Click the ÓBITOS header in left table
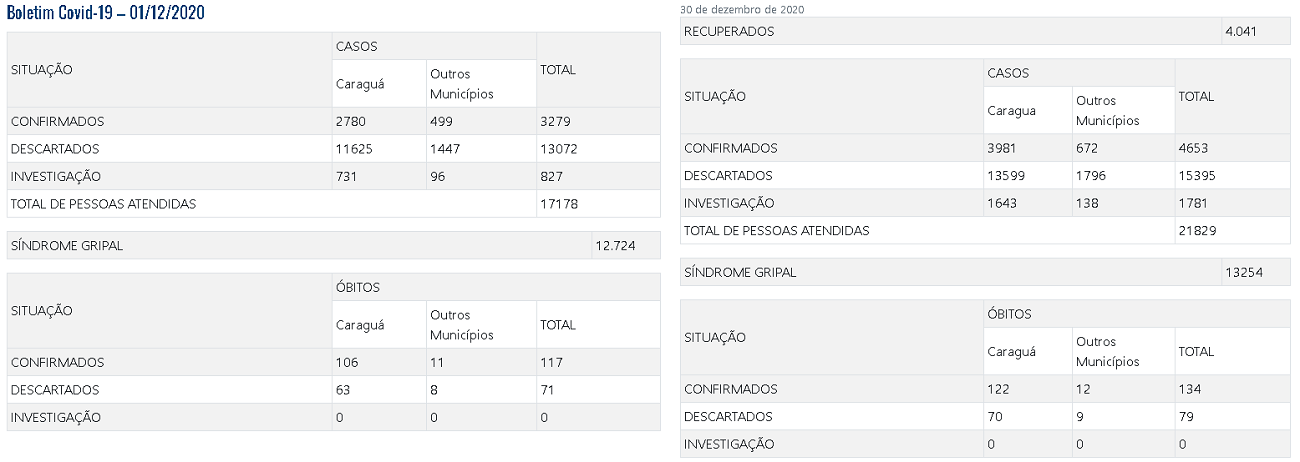This screenshot has height=462, width=1300. coord(358,287)
